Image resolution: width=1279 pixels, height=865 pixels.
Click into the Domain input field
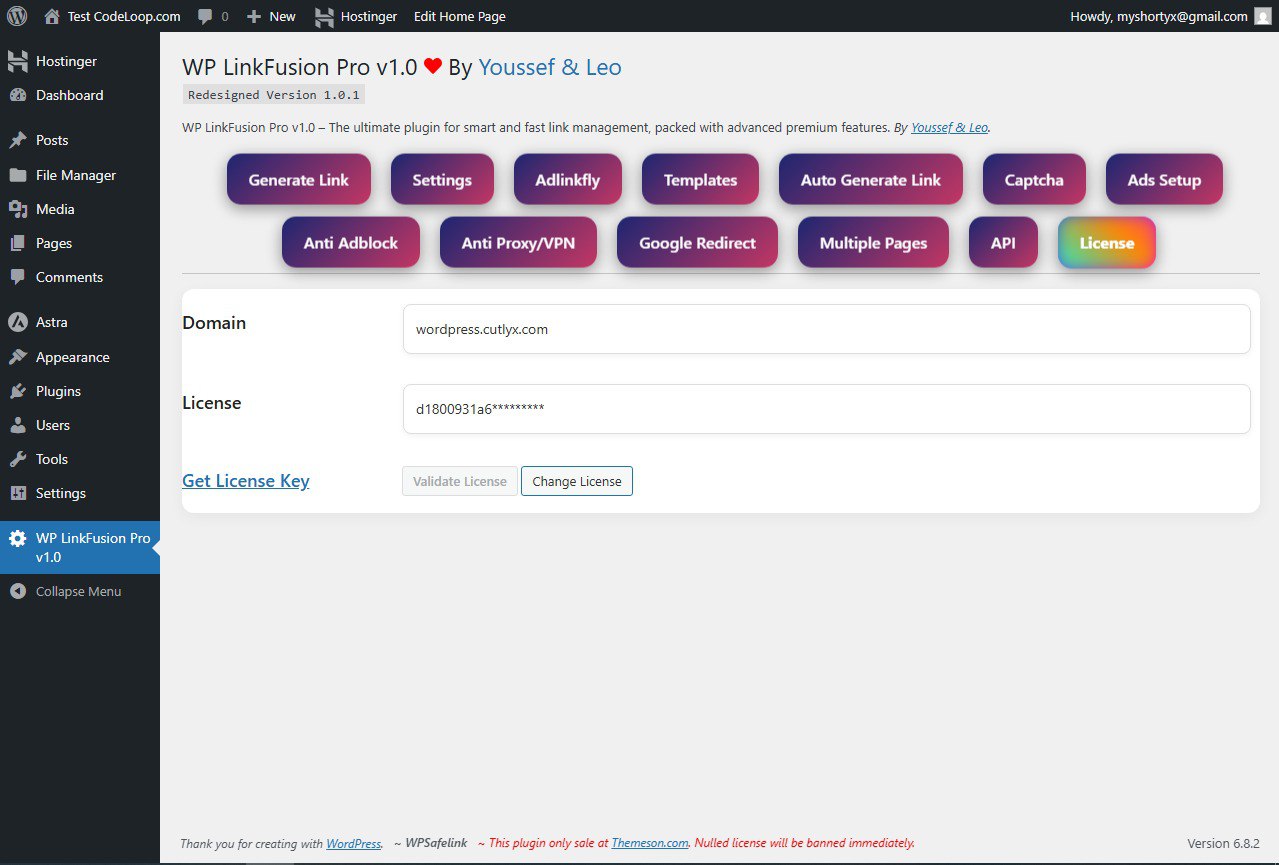pyautogui.click(x=827, y=329)
